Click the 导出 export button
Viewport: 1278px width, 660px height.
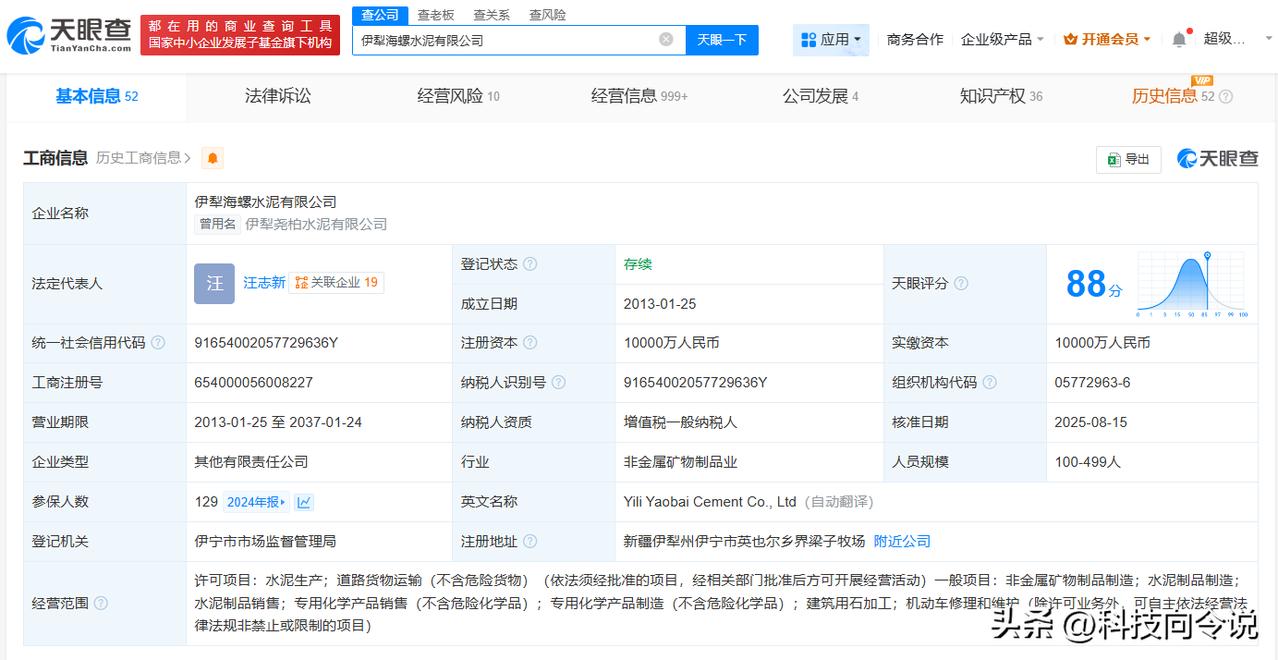(x=1129, y=159)
